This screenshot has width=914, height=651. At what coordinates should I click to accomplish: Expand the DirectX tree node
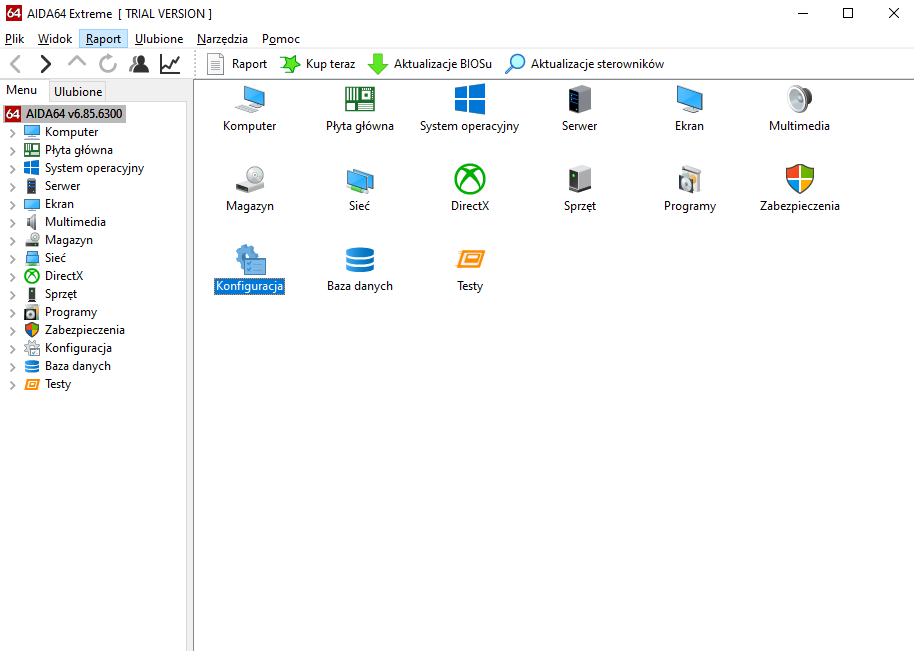point(12,277)
